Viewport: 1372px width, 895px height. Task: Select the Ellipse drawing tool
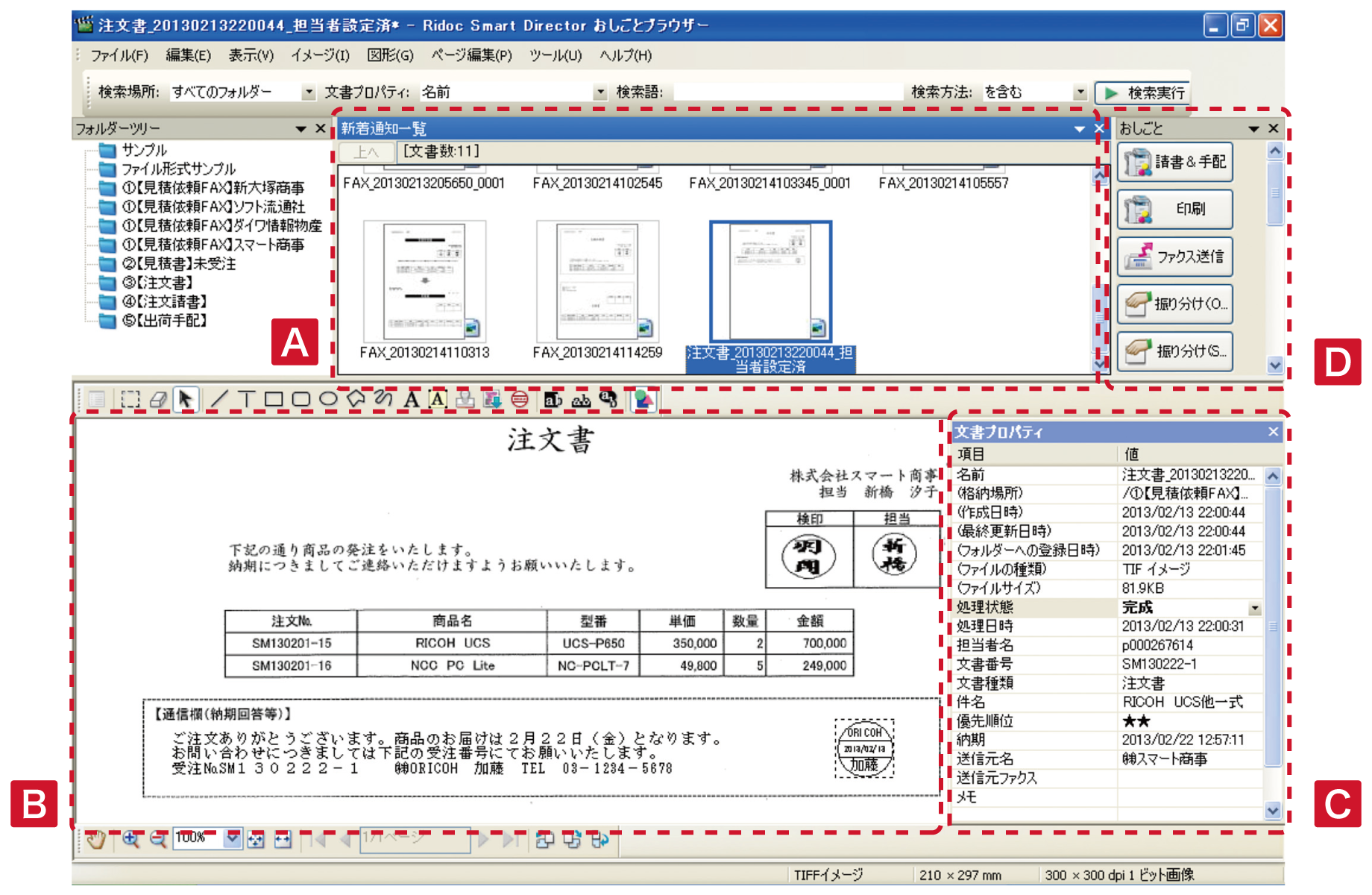[x=329, y=400]
